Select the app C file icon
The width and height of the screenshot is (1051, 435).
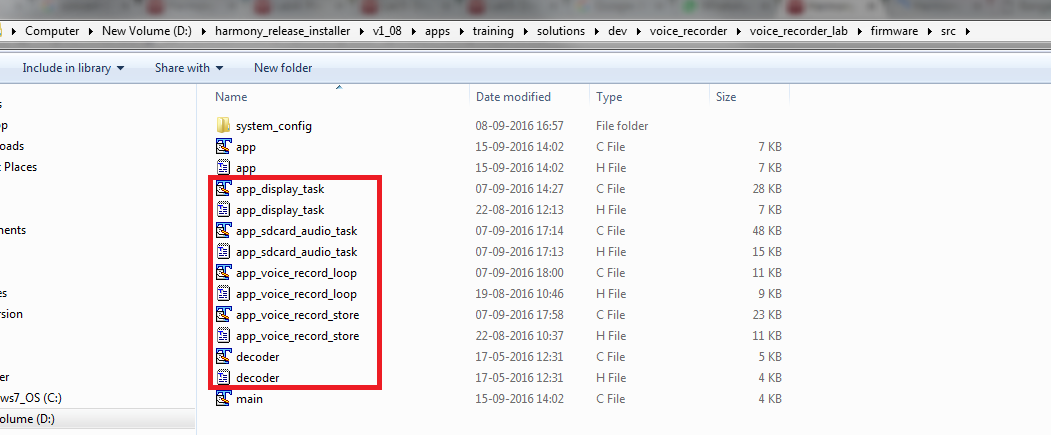click(x=223, y=147)
